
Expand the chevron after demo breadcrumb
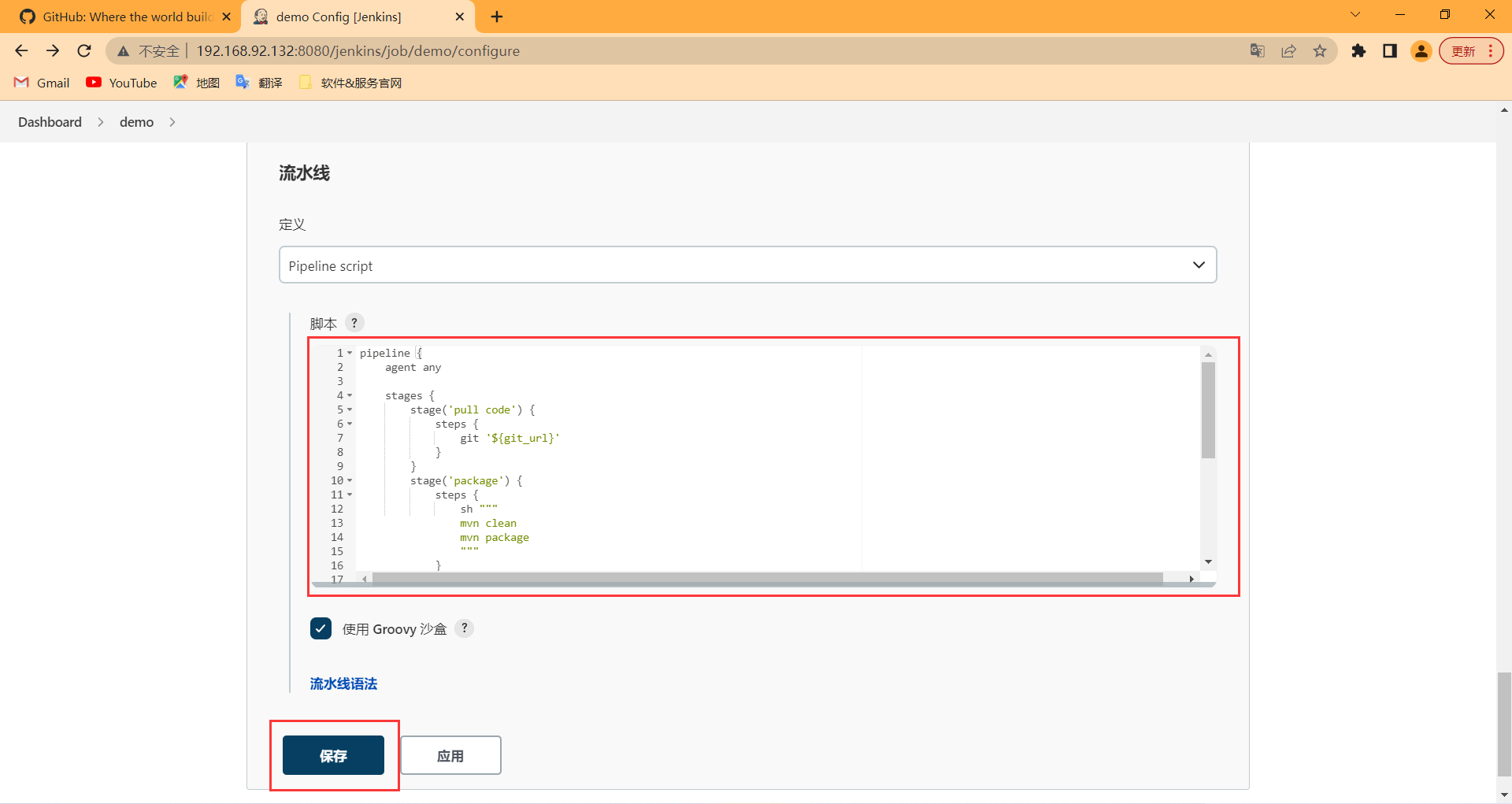(172, 122)
